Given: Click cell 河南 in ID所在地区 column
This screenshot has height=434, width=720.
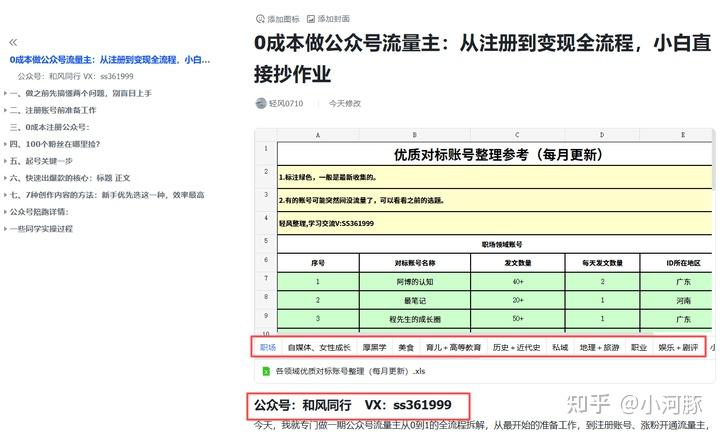Looking at the screenshot, I should tap(676, 300).
